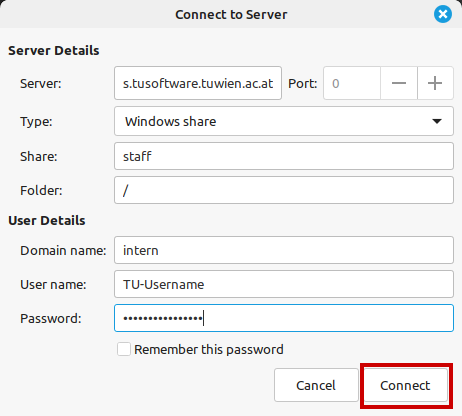
Task: Click the Connect to Server title bar
Action: click(x=231, y=14)
